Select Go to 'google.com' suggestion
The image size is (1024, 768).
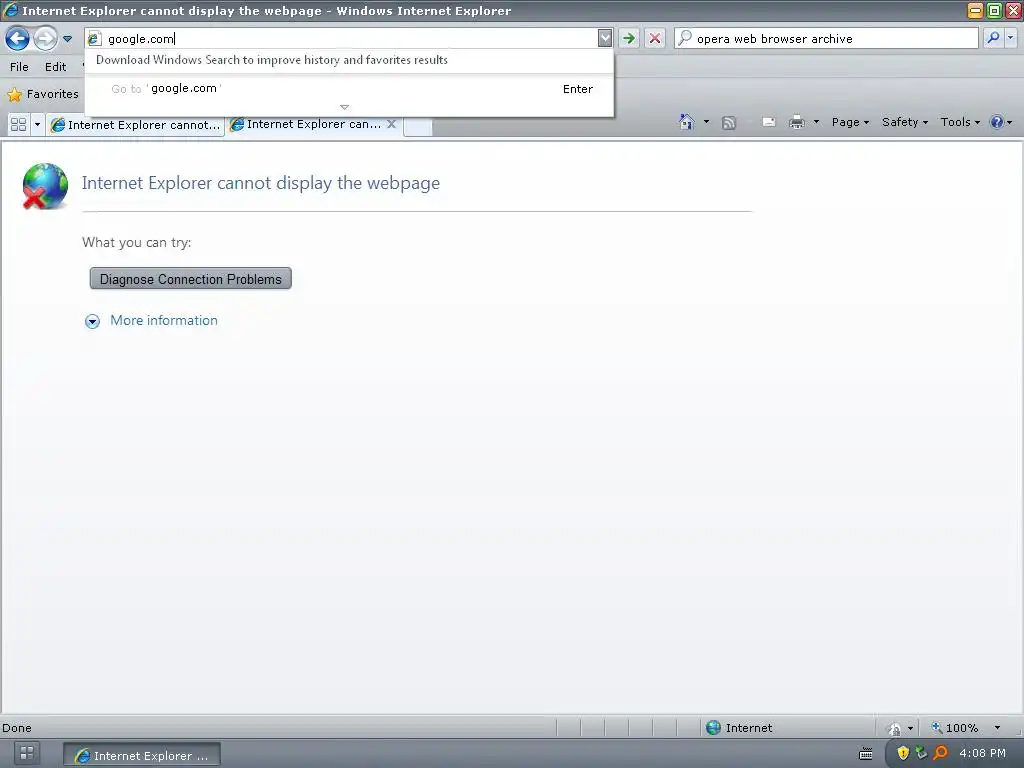tap(351, 89)
